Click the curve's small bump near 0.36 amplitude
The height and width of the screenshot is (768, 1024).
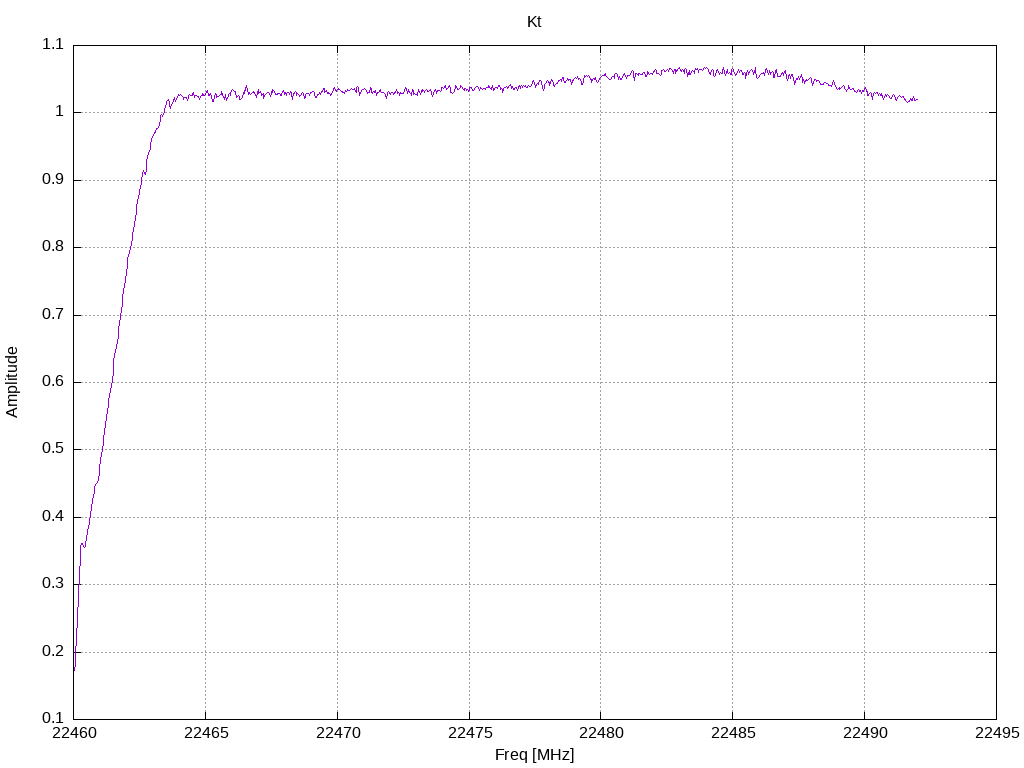point(83,544)
